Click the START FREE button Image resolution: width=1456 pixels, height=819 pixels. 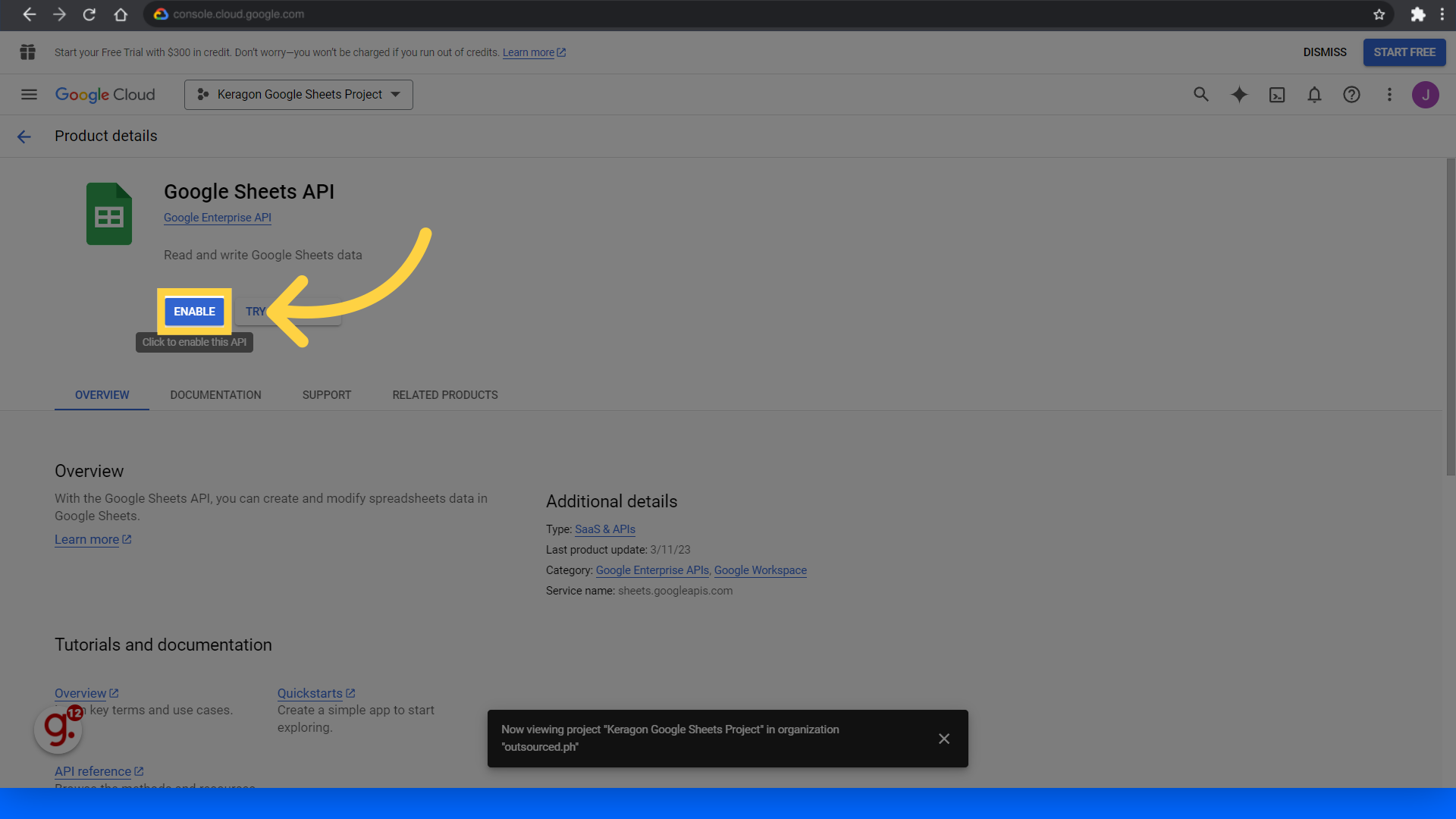pyautogui.click(x=1404, y=52)
